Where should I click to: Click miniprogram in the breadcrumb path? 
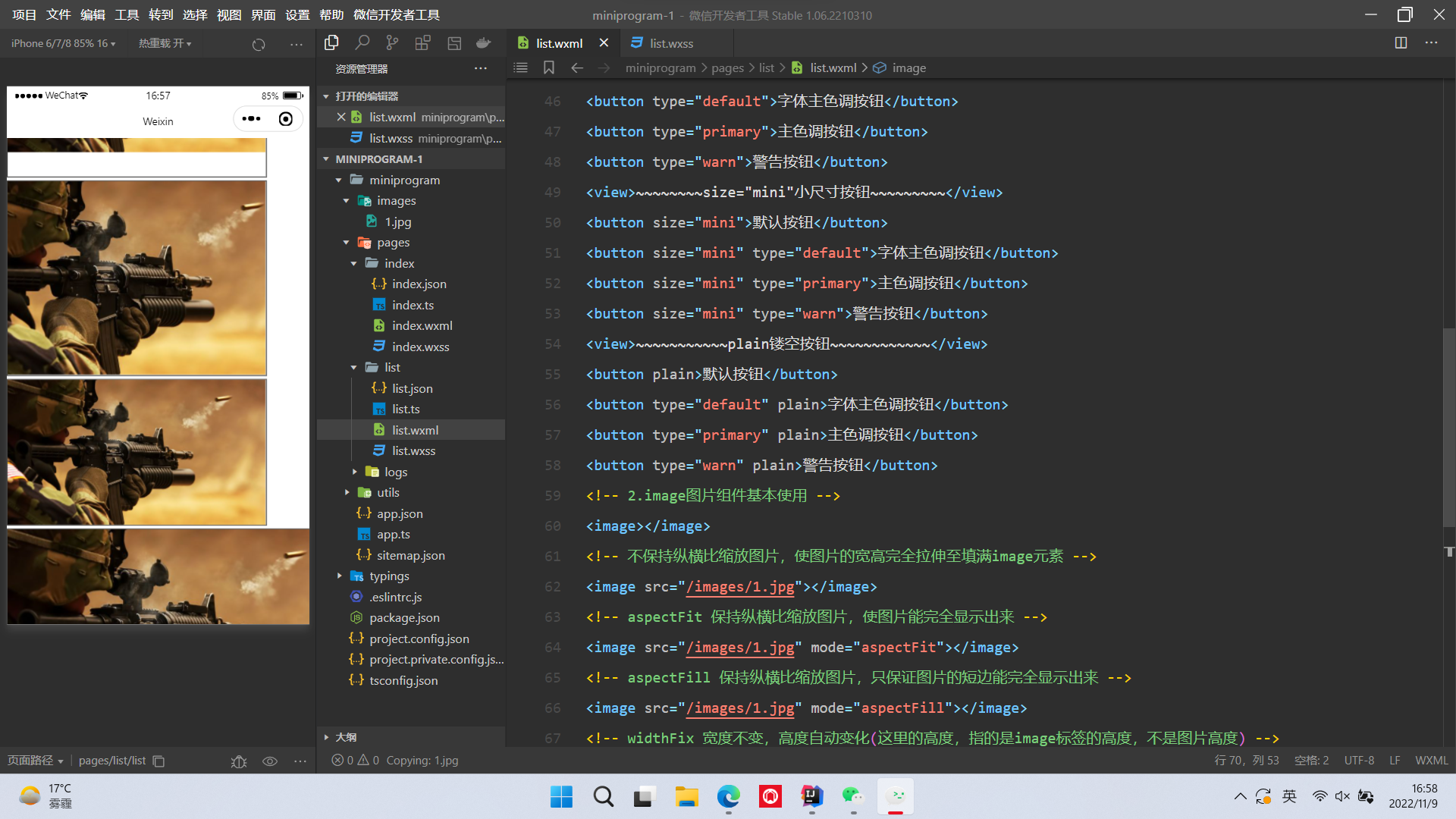[660, 68]
